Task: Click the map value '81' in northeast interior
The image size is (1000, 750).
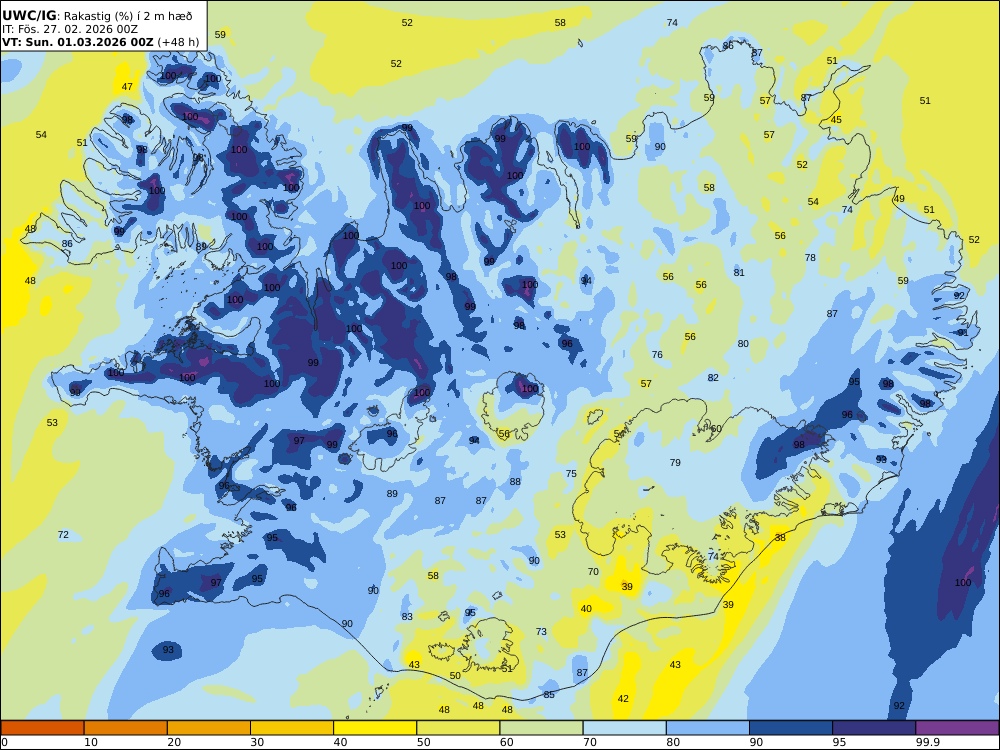Action: pos(739,273)
